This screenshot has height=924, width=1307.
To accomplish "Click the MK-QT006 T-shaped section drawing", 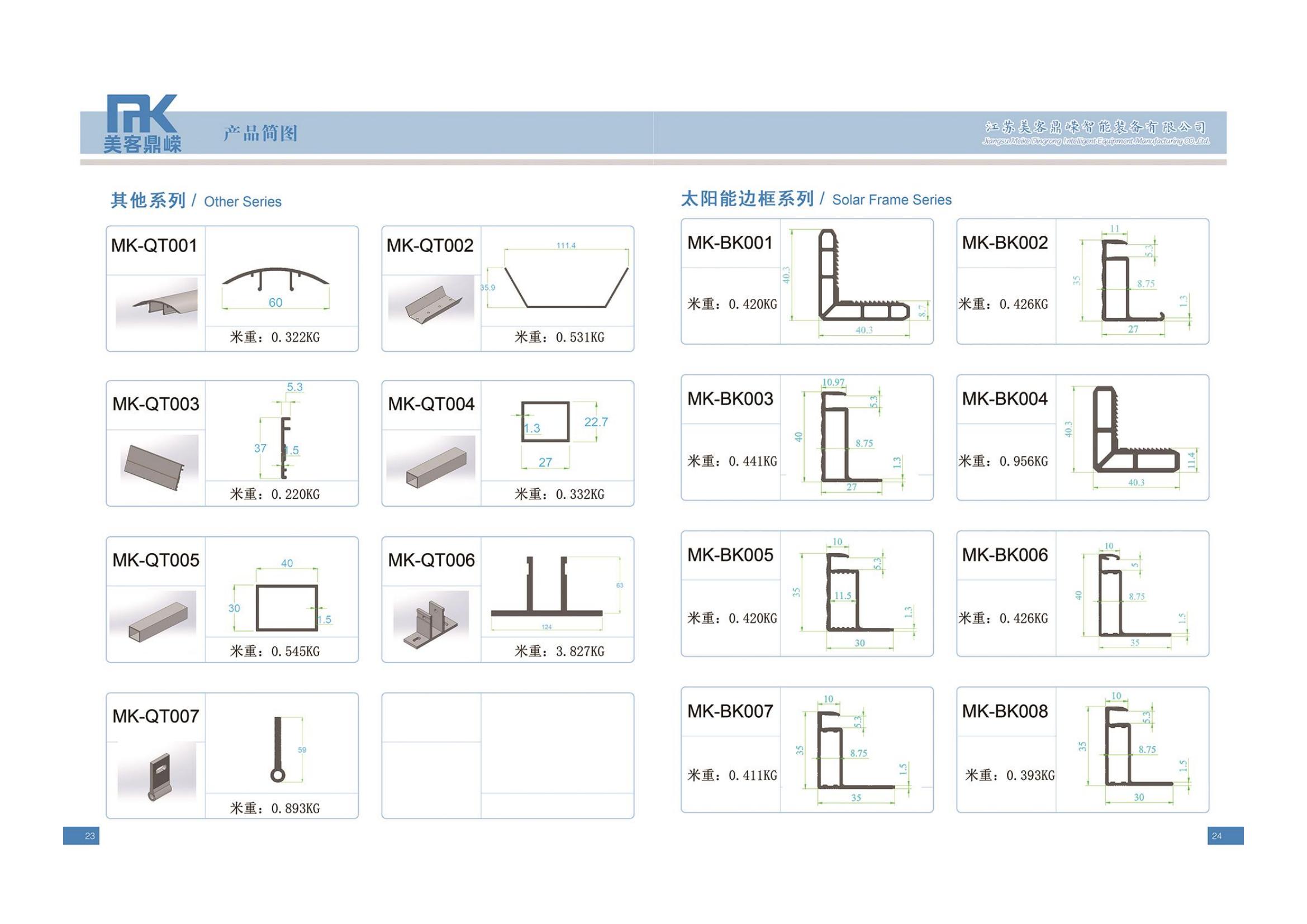I will 546,589.
